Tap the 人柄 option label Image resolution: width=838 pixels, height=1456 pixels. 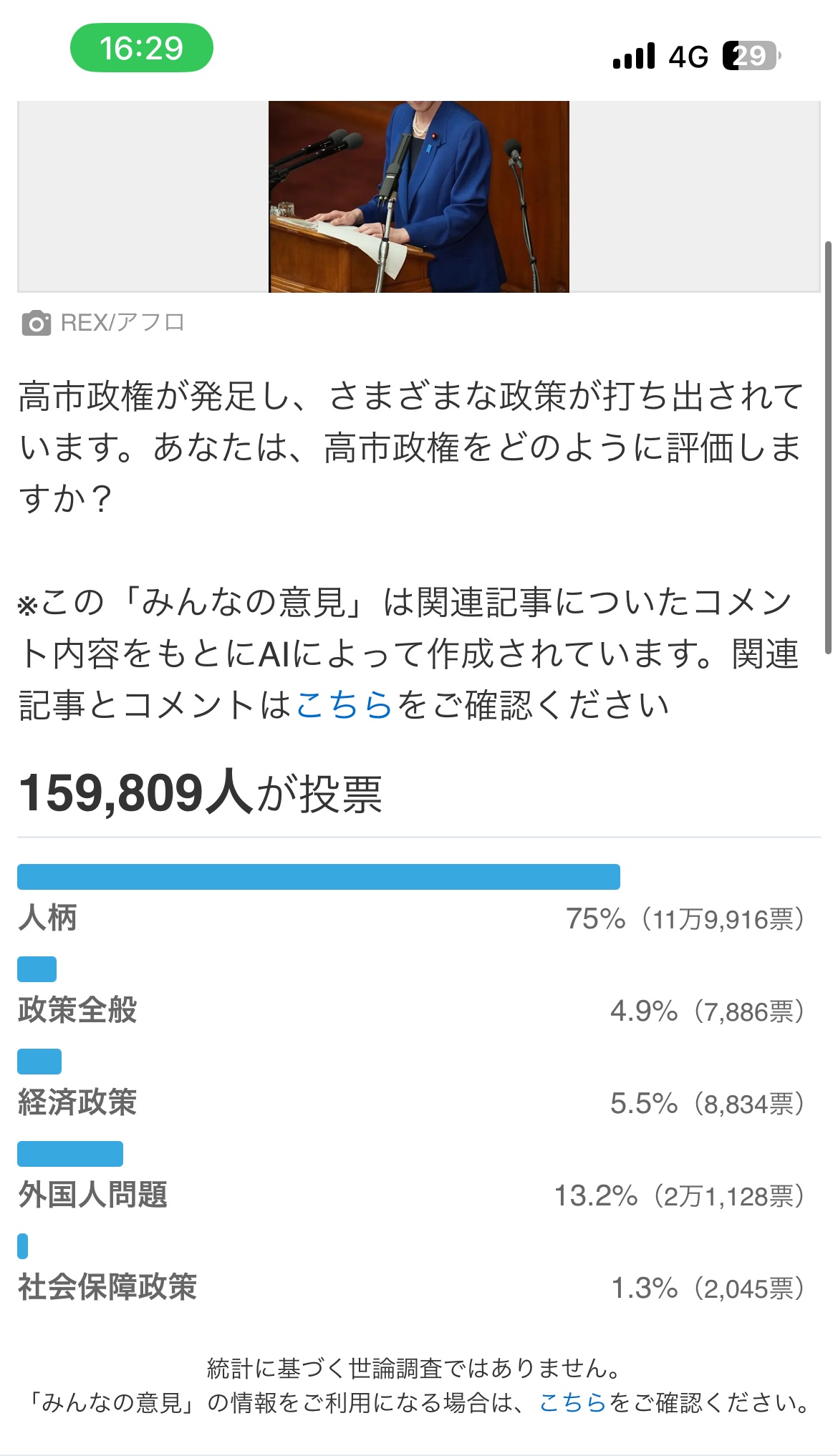click(47, 918)
